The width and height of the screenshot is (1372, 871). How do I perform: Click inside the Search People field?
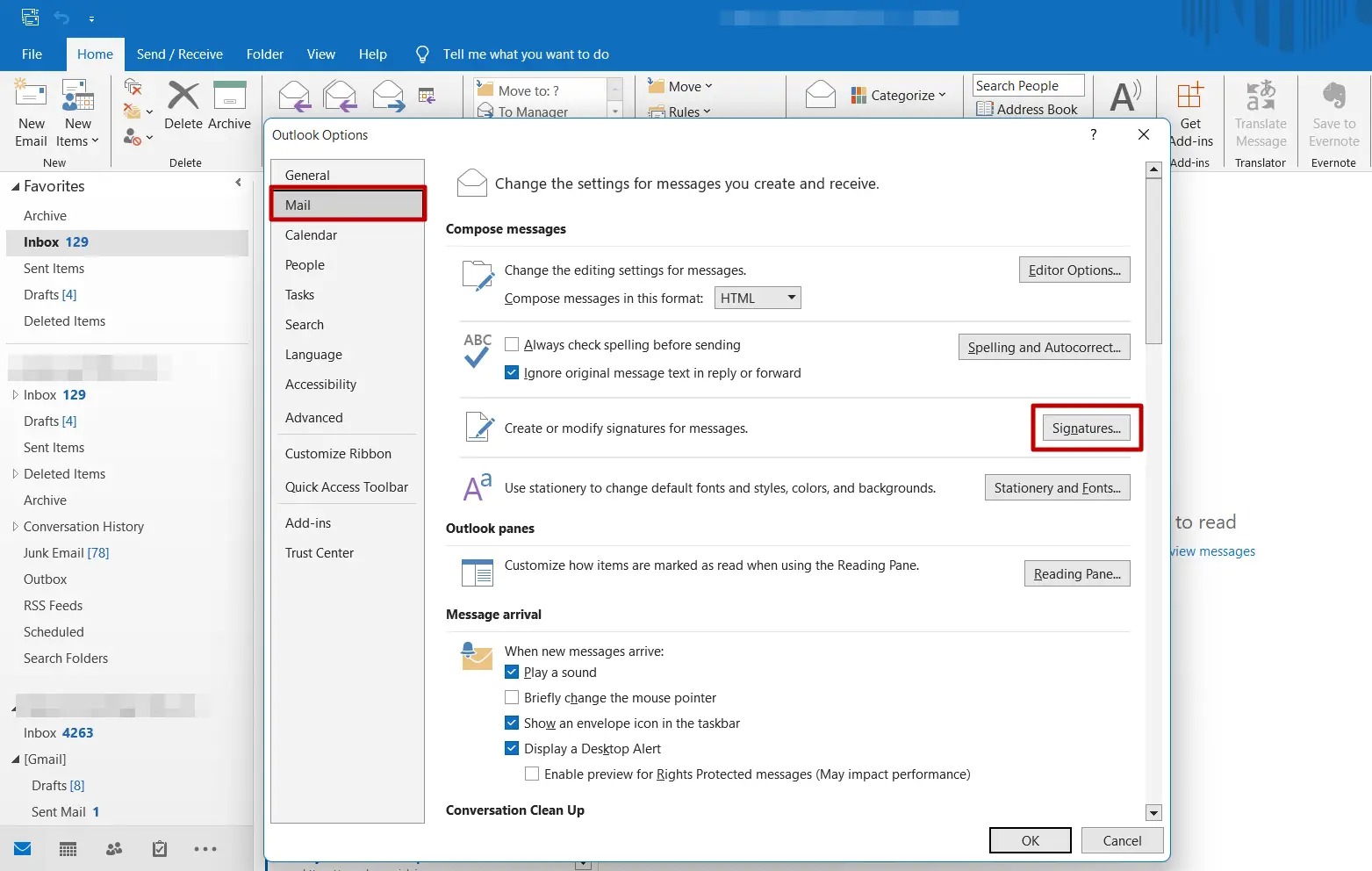point(1027,85)
